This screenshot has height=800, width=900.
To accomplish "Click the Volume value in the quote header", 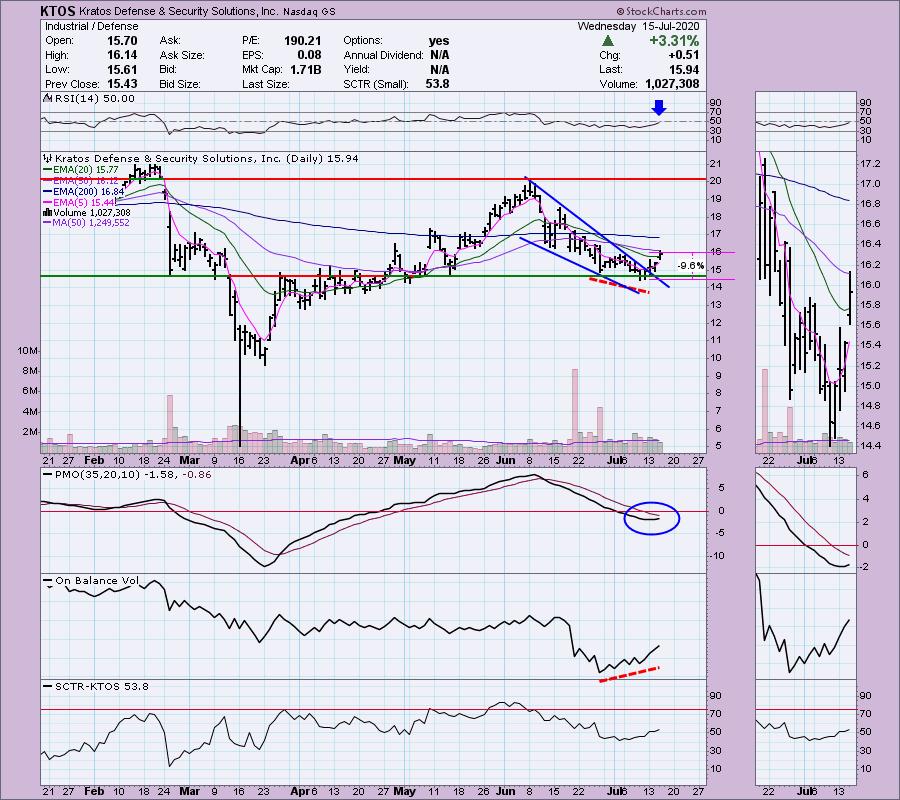I will tap(672, 84).
